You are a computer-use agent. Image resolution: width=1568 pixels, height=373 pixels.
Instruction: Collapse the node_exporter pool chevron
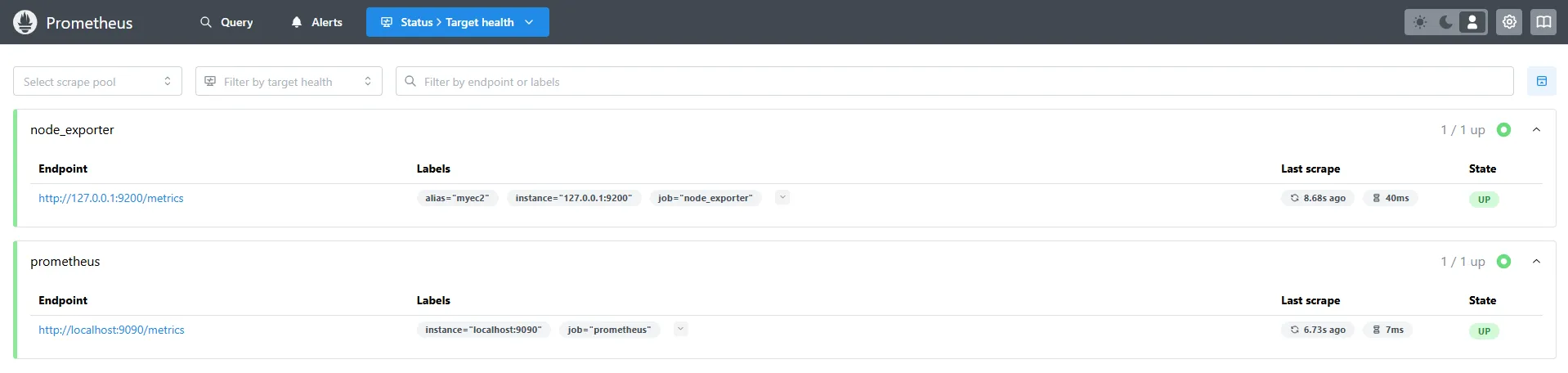1536,129
